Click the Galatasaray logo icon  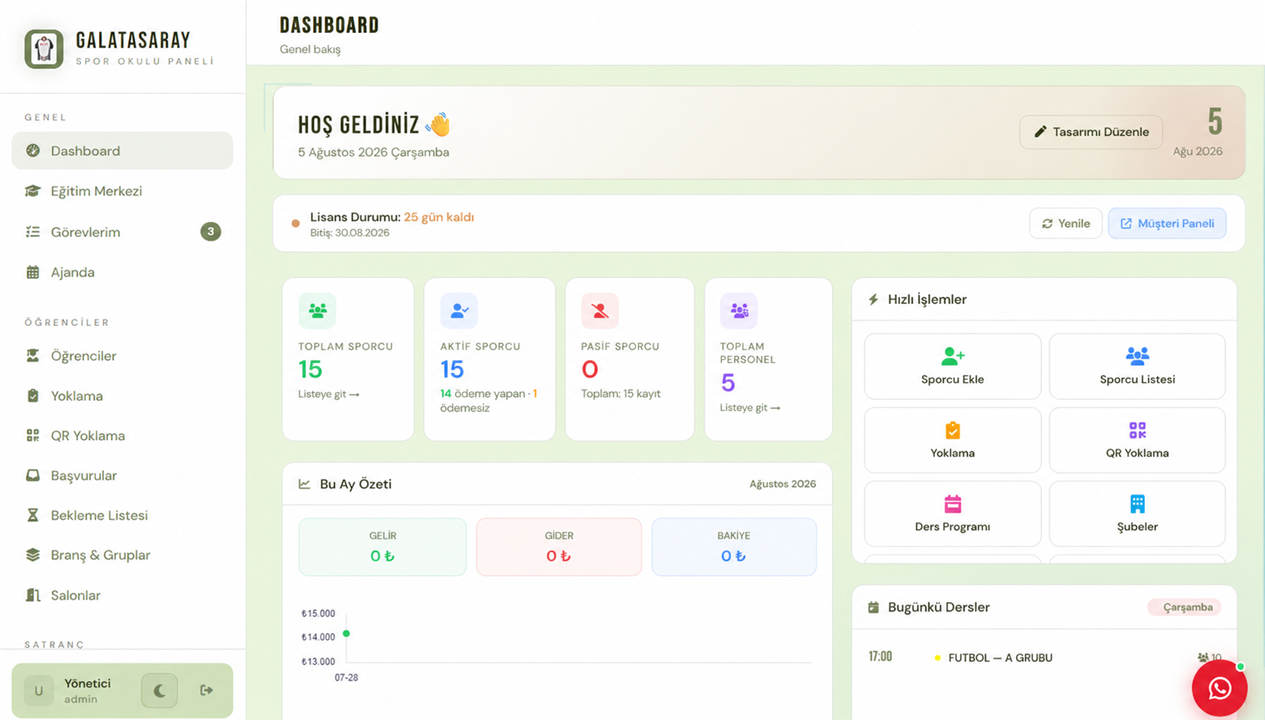tap(44, 49)
